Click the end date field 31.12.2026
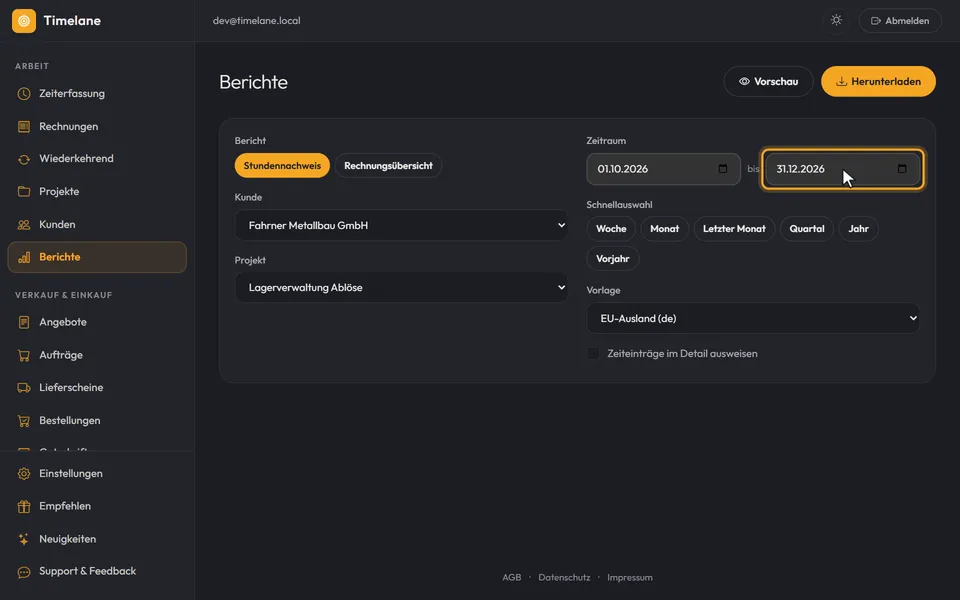Image resolution: width=960 pixels, height=600 pixels. click(x=842, y=169)
